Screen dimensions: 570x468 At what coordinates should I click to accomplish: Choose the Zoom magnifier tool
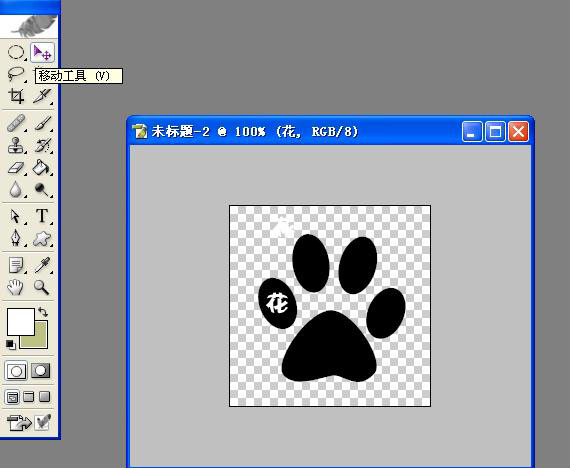[x=42, y=287]
